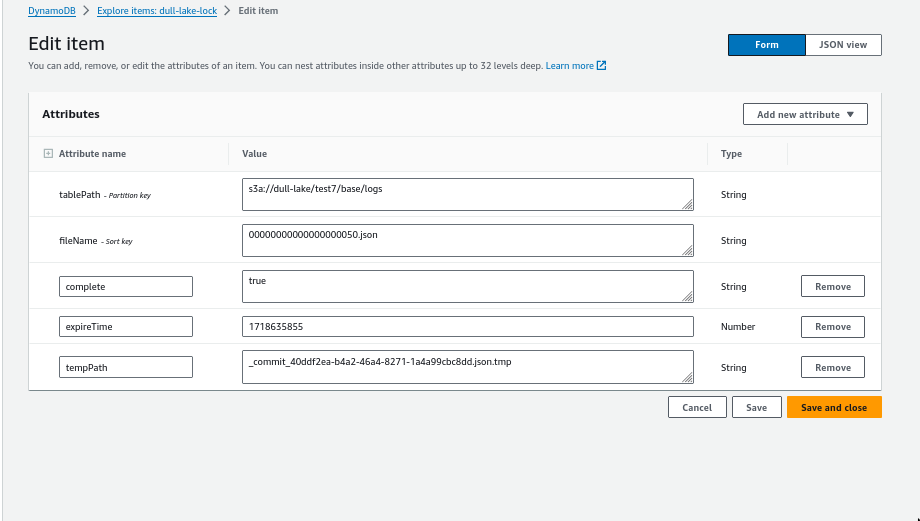Click the tempPath value resize handle

pyautogui.click(x=687, y=377)
